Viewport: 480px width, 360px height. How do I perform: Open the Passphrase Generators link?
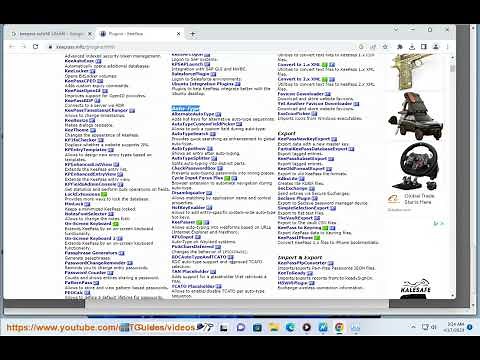(91, 253)
